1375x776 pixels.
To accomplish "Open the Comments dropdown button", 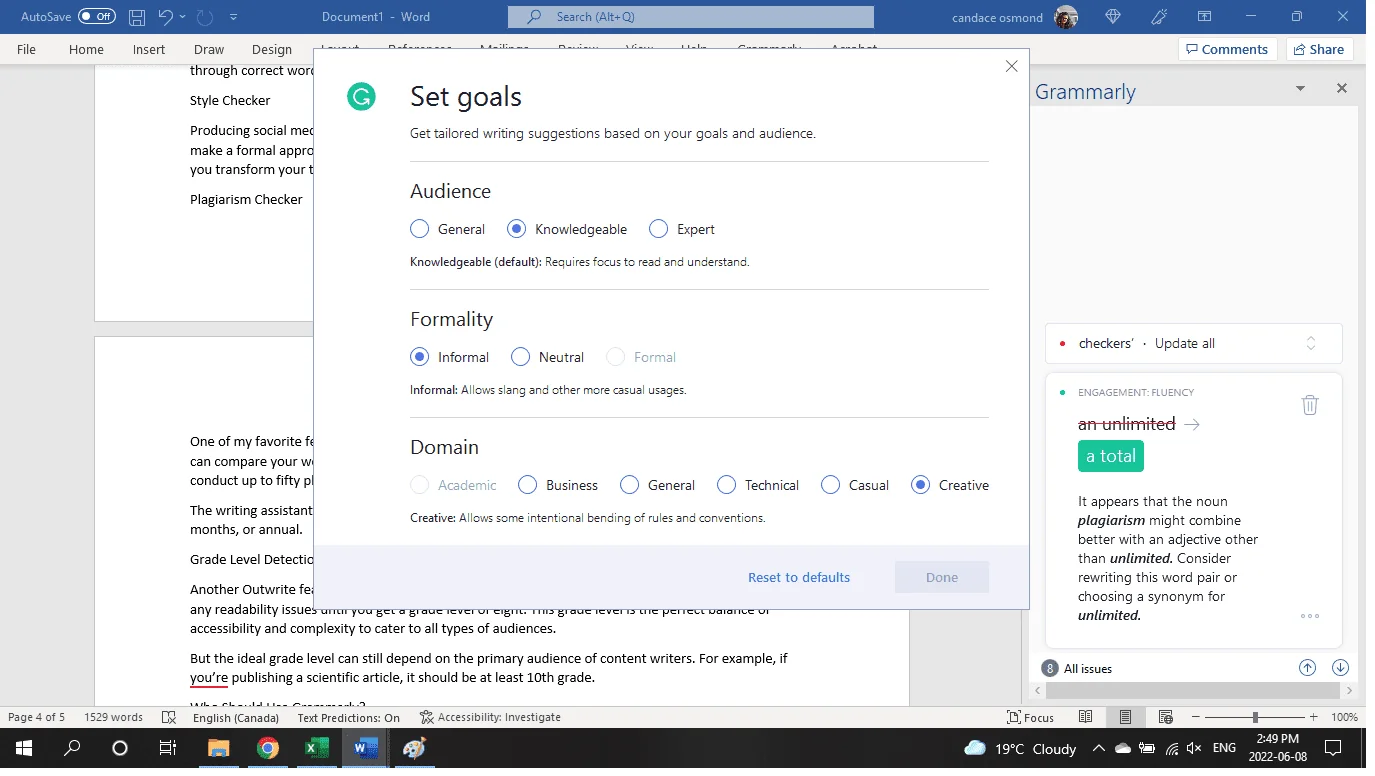I will (x=1227, y=49).
